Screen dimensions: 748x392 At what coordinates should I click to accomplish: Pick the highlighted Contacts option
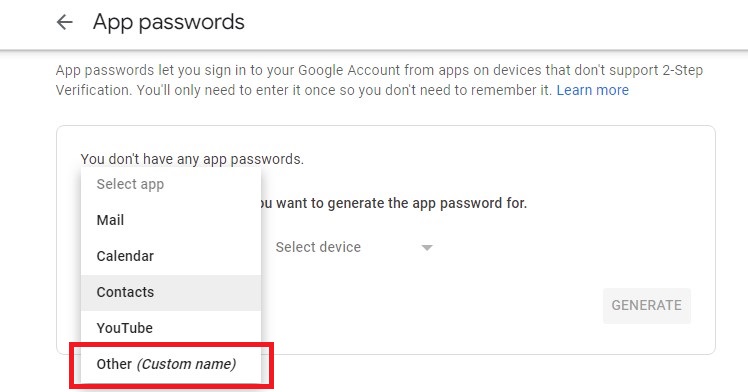pos(171,292)
